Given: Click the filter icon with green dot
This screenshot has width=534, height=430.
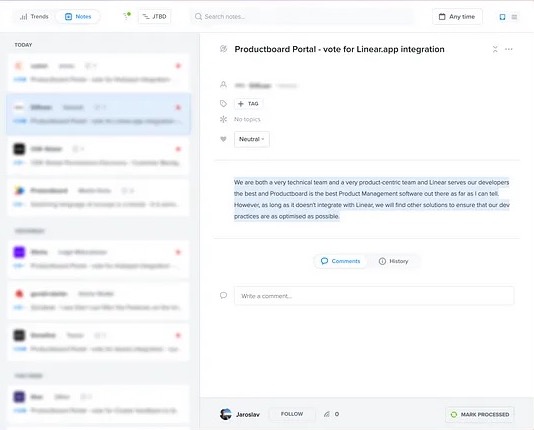Looking at the screenshot, I should point(127,16).
